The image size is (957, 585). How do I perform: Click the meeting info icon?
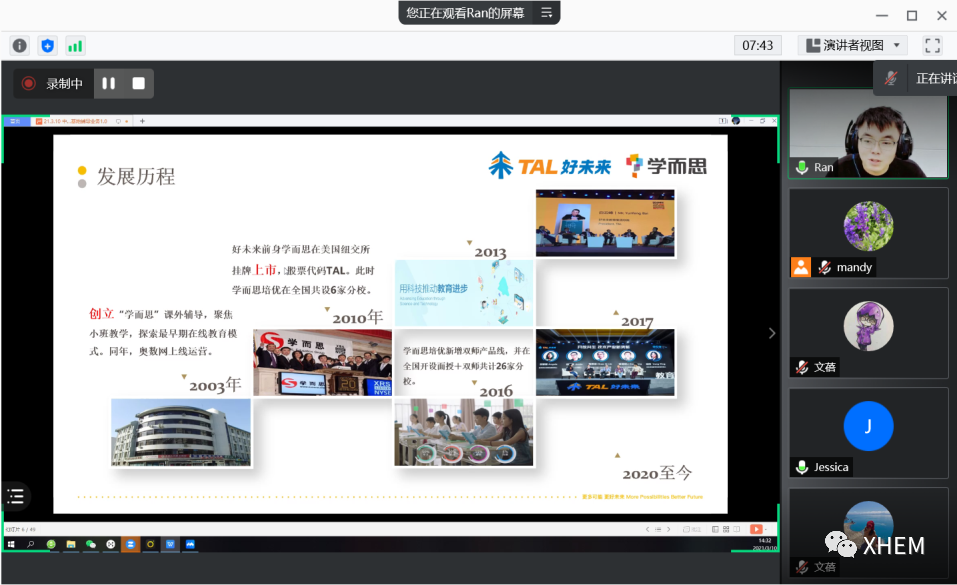(20, 46)
